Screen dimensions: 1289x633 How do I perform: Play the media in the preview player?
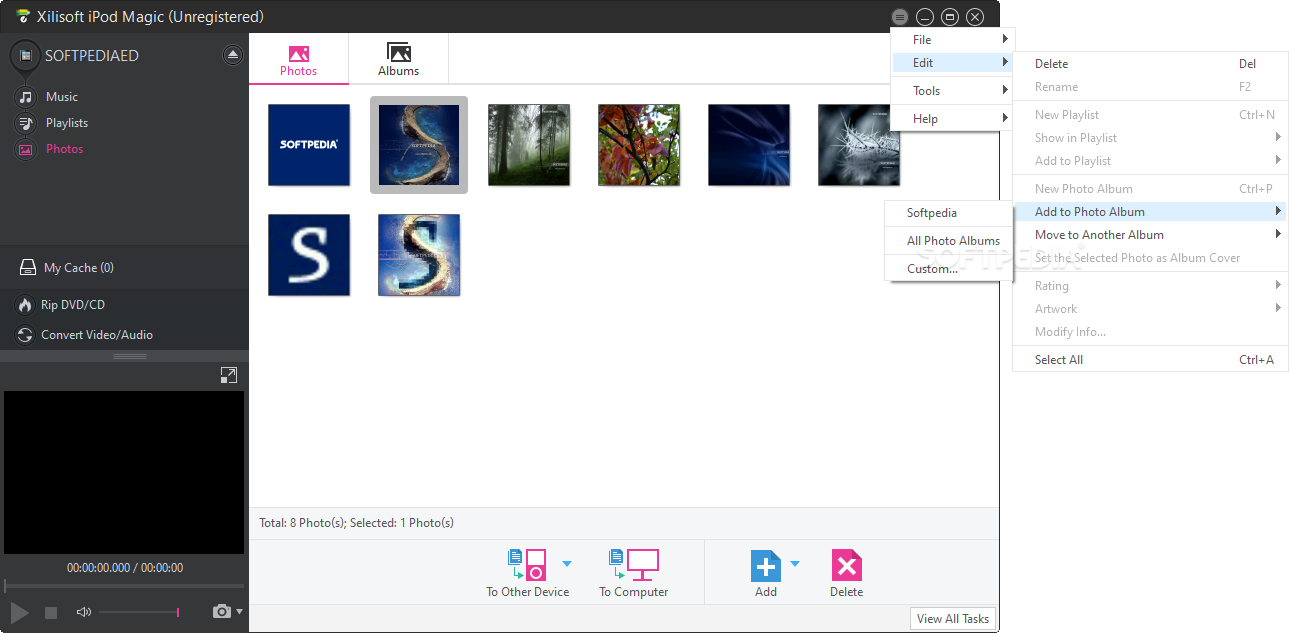[x=19, y=612]
